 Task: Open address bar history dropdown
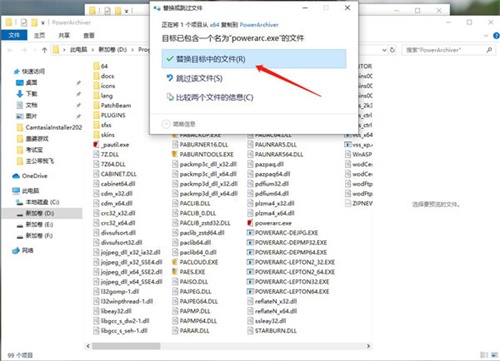384,50
